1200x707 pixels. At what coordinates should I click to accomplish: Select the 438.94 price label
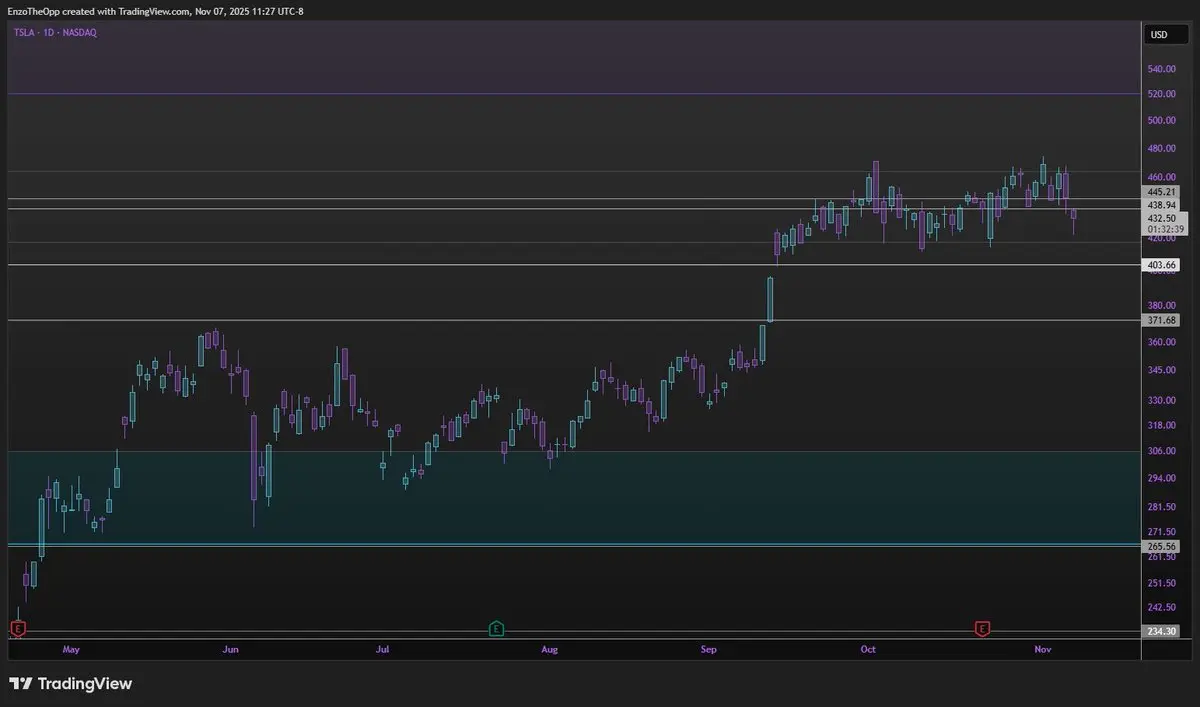[1161, 204]
